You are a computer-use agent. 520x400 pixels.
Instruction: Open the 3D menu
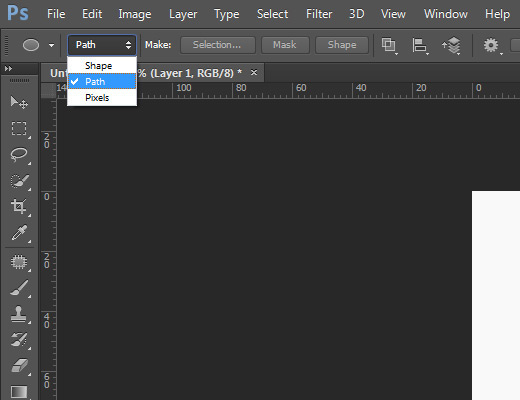(356, 14)
